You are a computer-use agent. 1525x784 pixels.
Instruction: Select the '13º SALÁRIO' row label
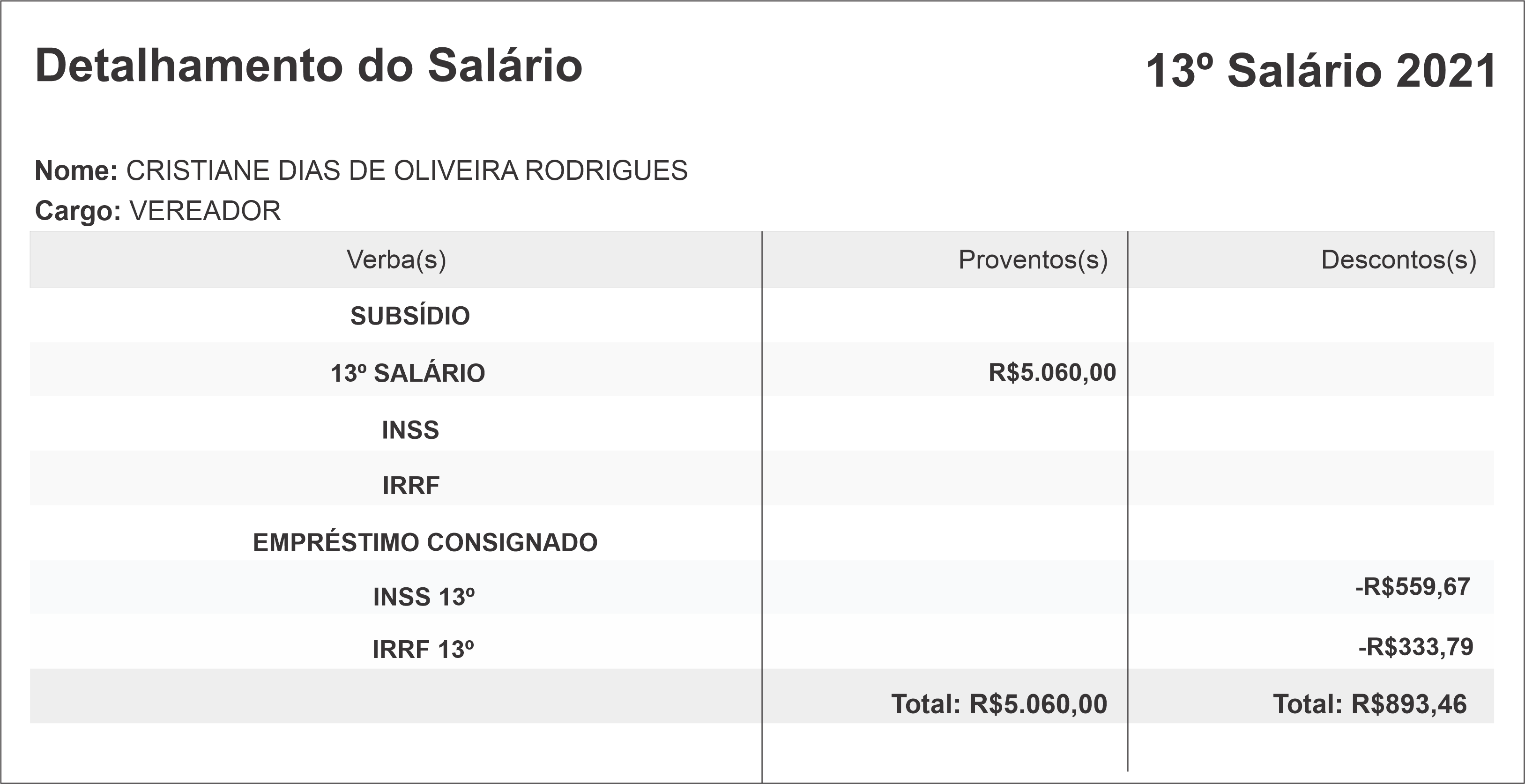pos(407,373)
